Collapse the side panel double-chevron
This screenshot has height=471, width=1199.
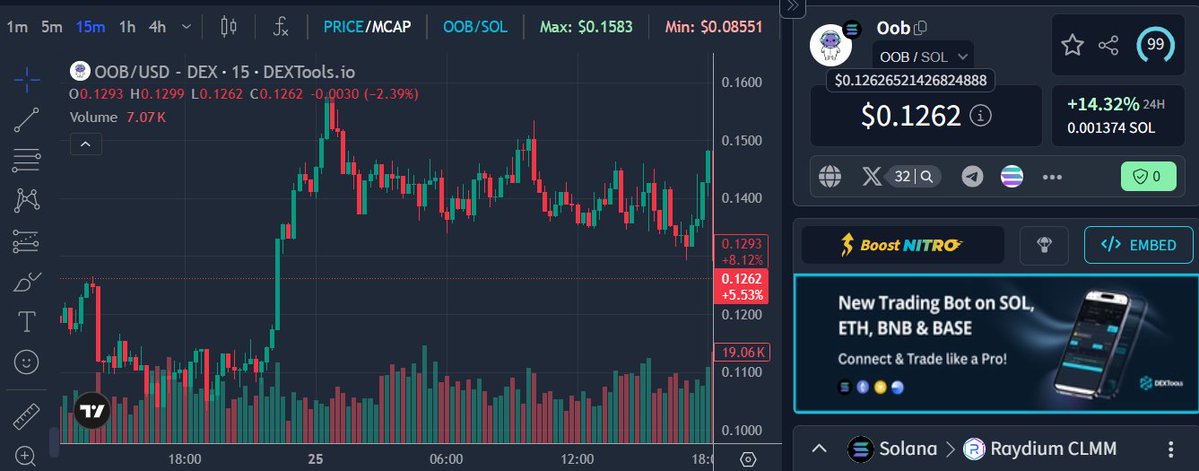(793, 8)
